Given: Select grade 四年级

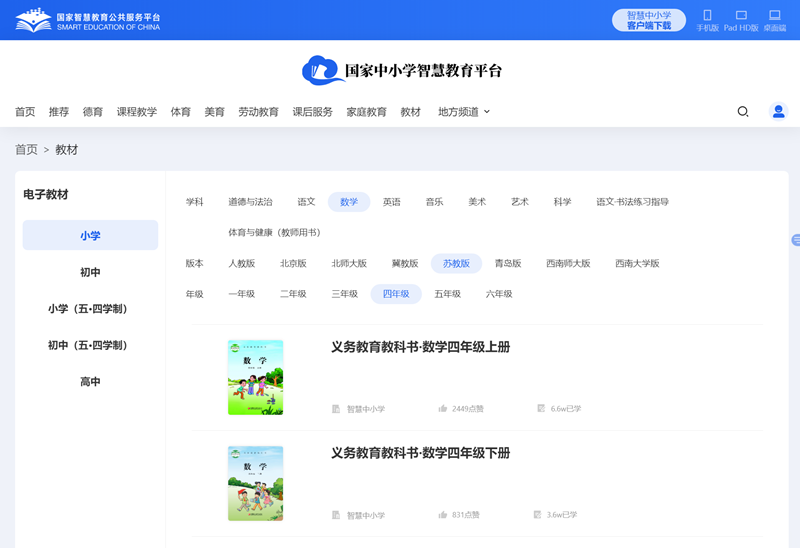Looking at the screenshot, I should 396,294.
